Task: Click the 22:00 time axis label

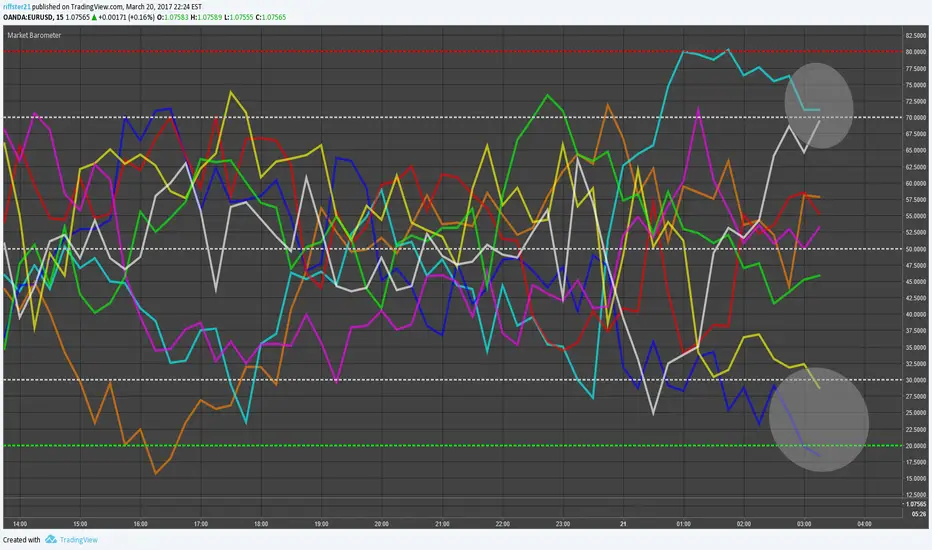Action: pyautogui.click(x=502, y=524)
